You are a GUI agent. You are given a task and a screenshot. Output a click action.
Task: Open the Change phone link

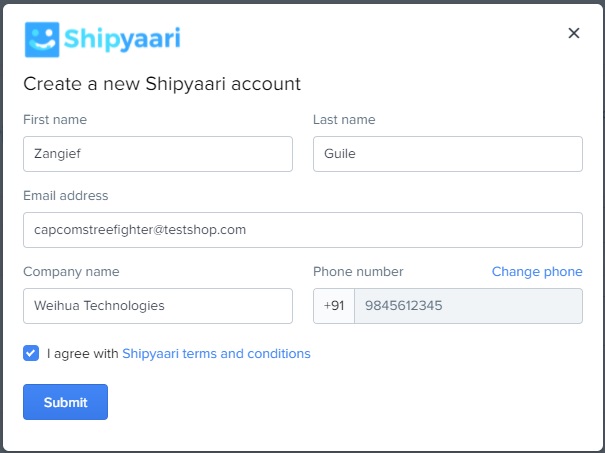click(537, 272)
